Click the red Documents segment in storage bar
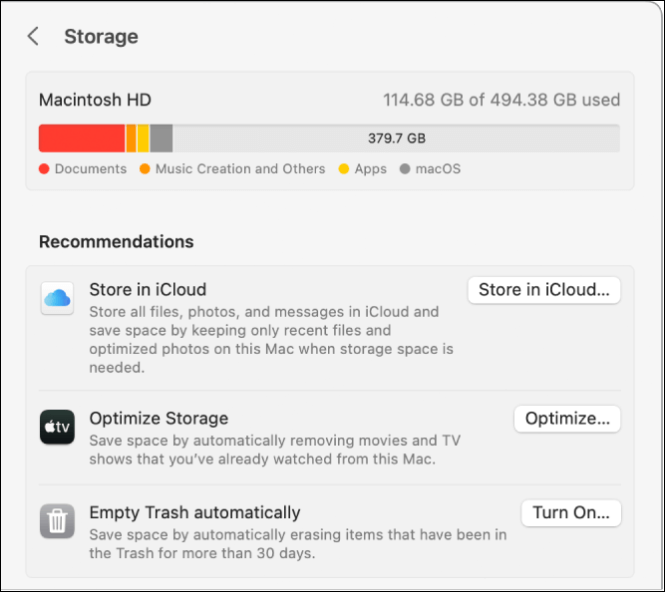Screen dimensions: 665x592 pos(81,138)
